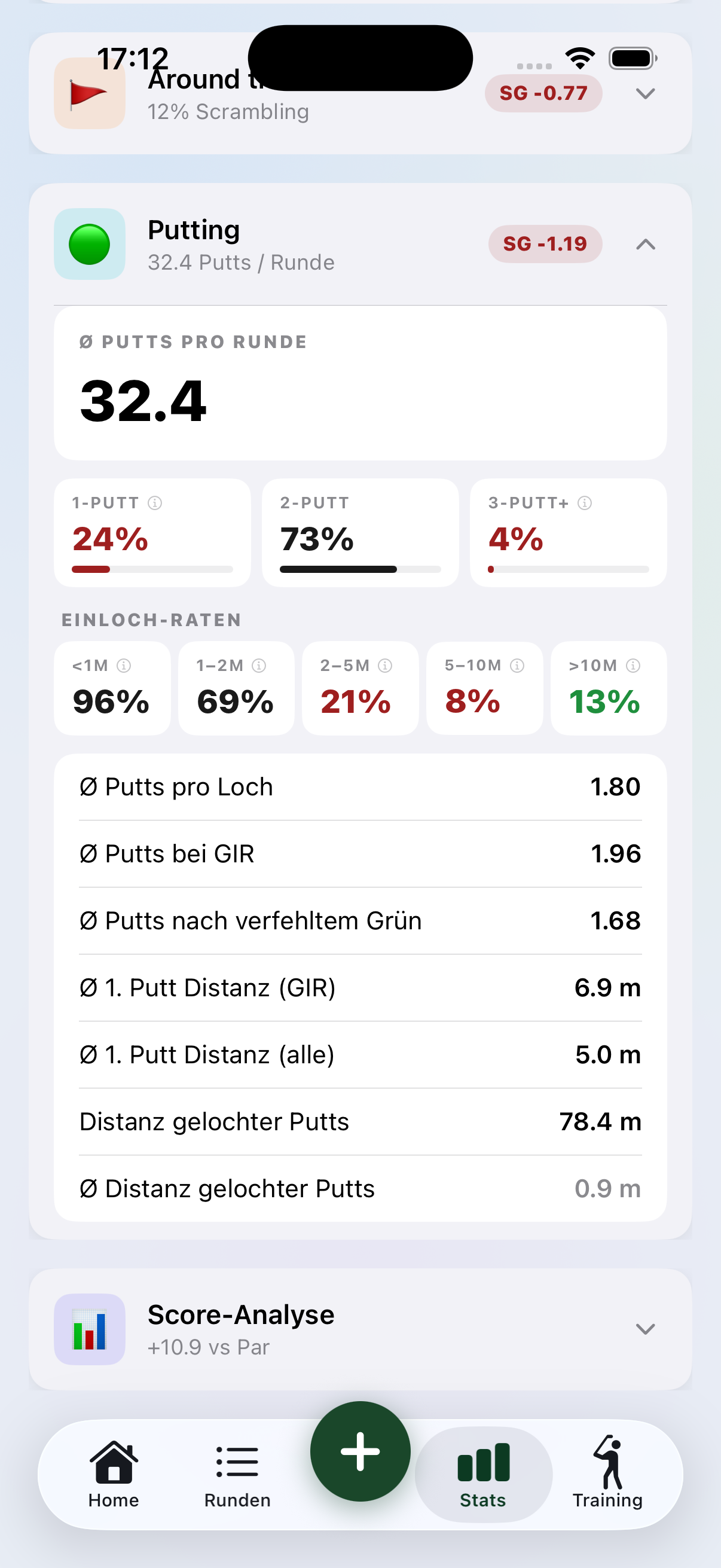
Task: Tap the 2-PUTT 73% progress bar
Action: 360,569
